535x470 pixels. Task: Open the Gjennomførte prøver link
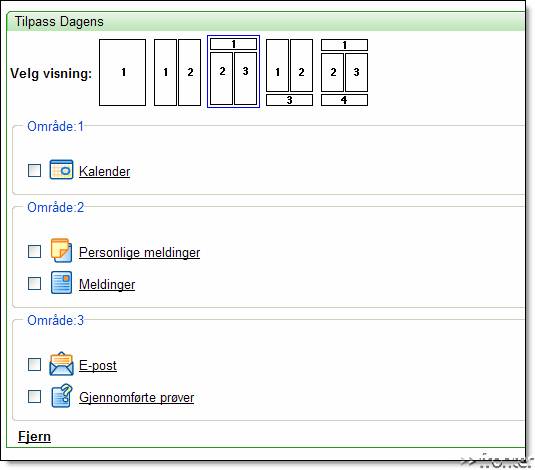point(136,398)
